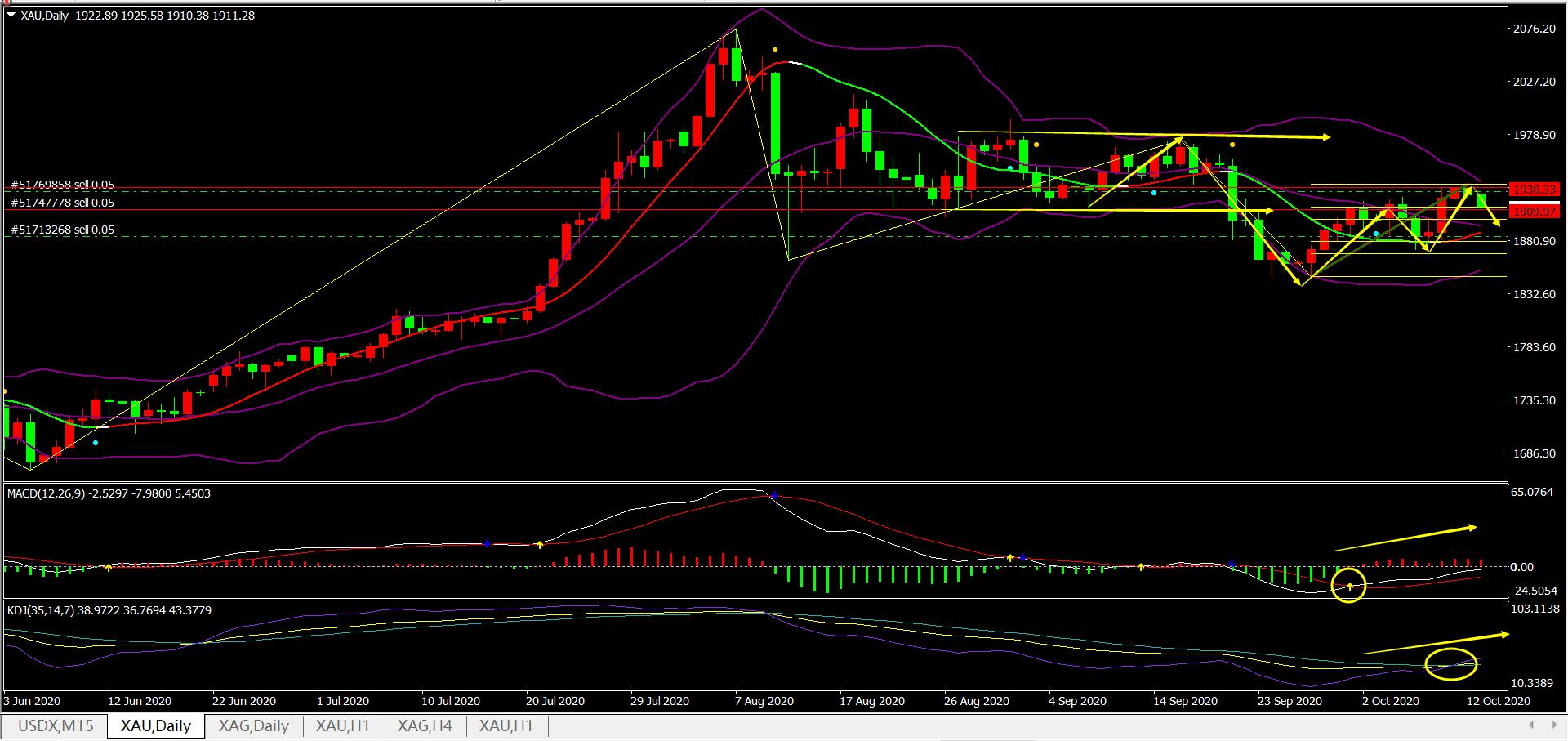Click the red 1909.97 price tag

point(1534,212)
